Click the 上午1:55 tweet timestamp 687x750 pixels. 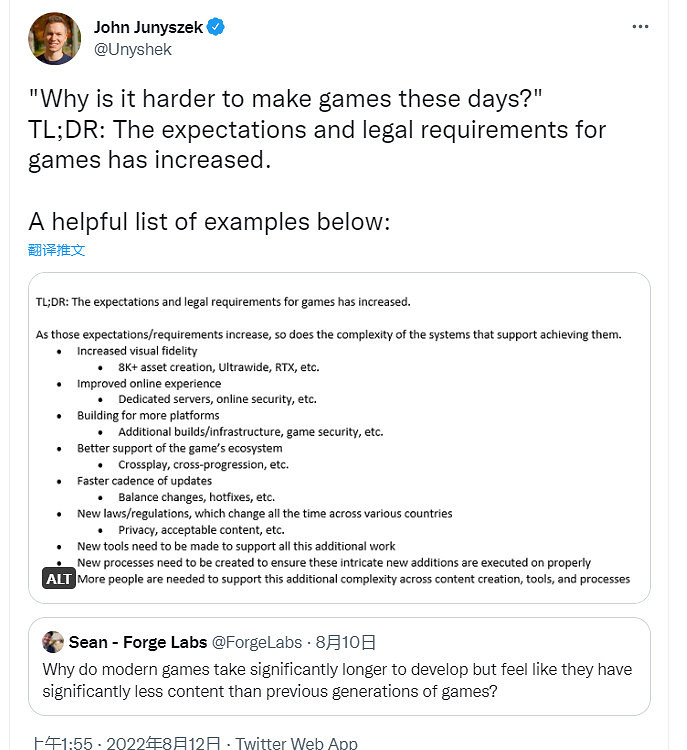click(x=62, y=744)
